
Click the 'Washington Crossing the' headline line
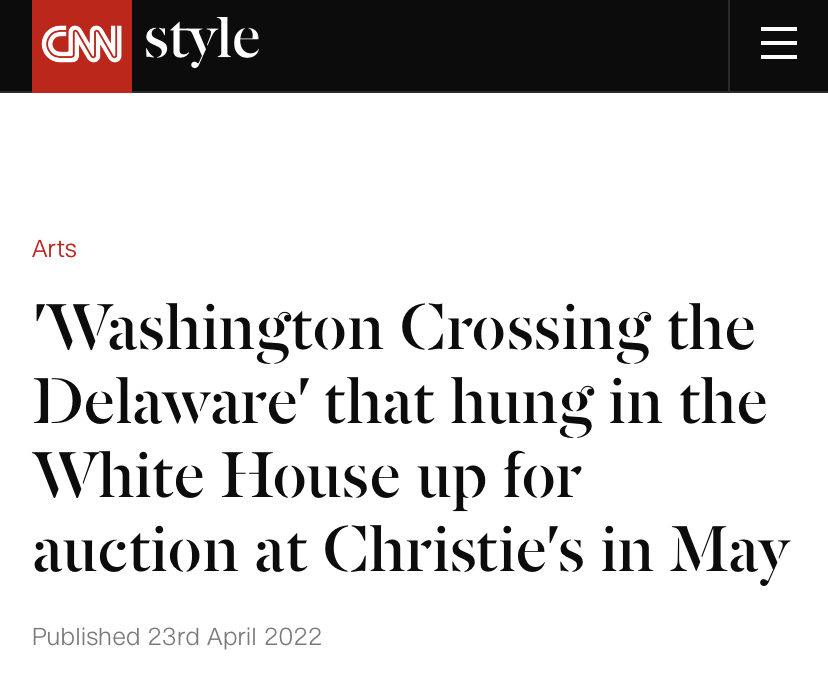click(x=394, y=329)
